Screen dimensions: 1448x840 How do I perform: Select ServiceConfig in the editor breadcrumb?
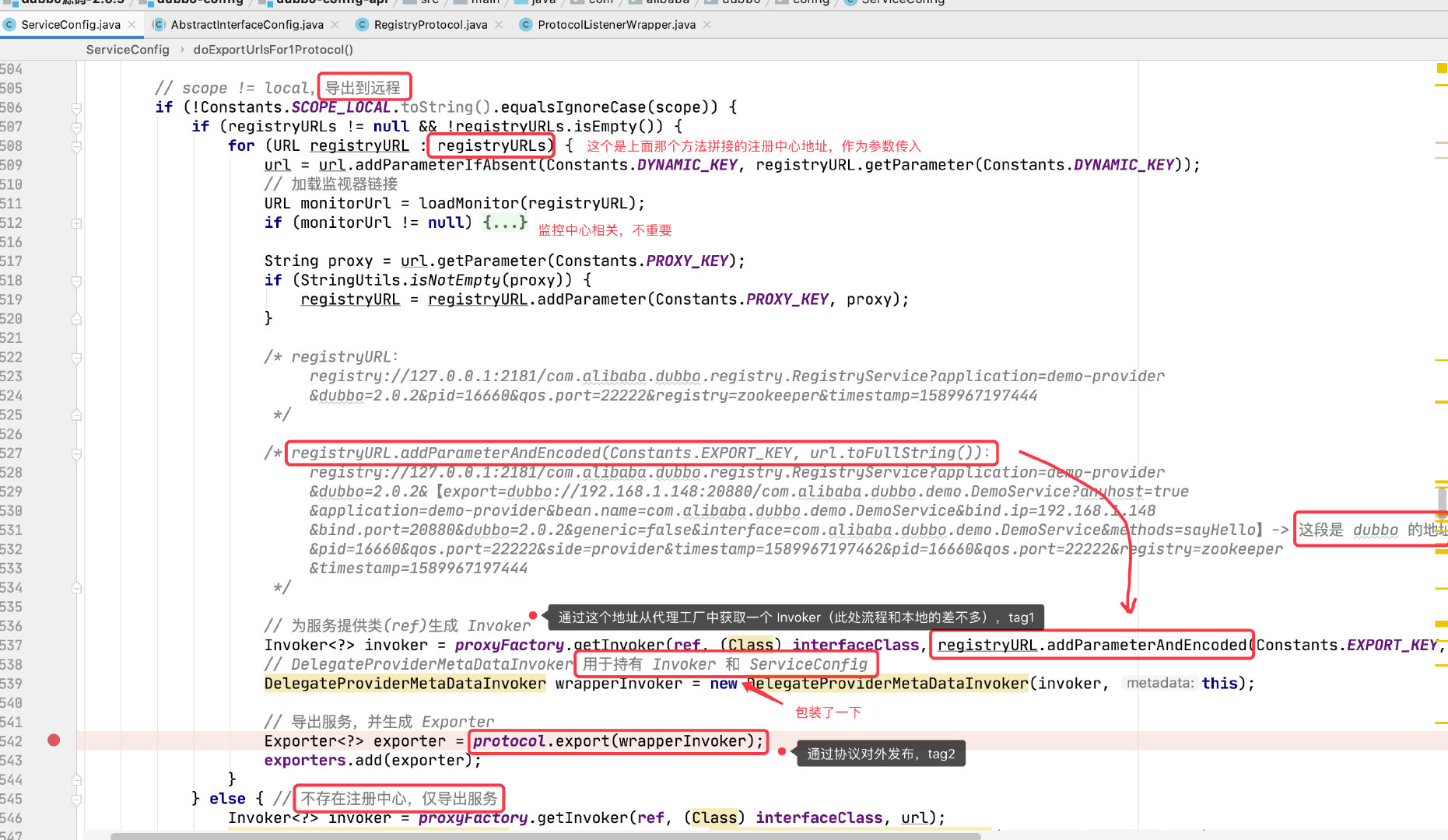tap(128, 50)
